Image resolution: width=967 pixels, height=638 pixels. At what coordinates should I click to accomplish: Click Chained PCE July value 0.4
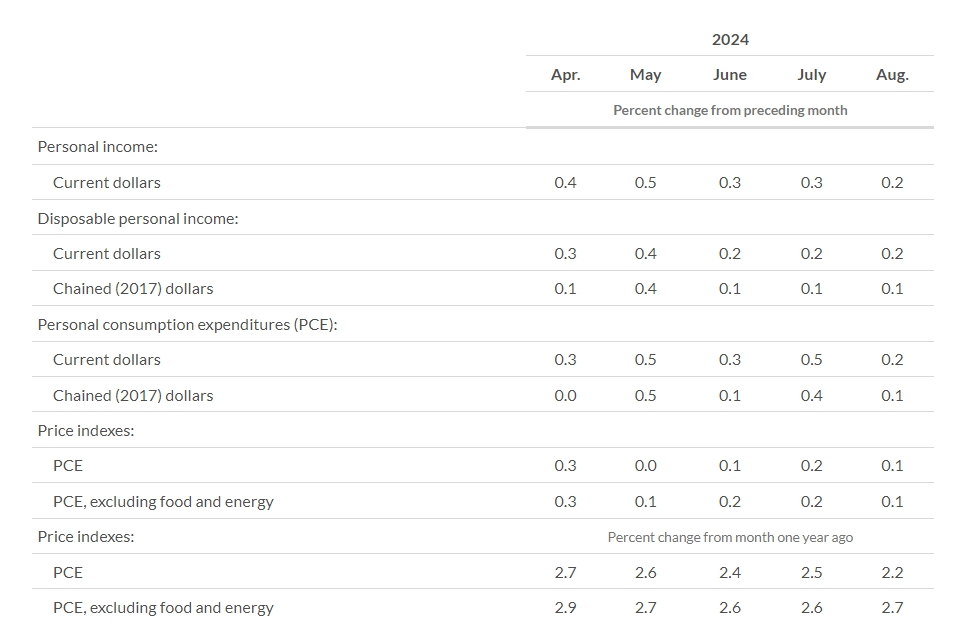coord(811,395)
